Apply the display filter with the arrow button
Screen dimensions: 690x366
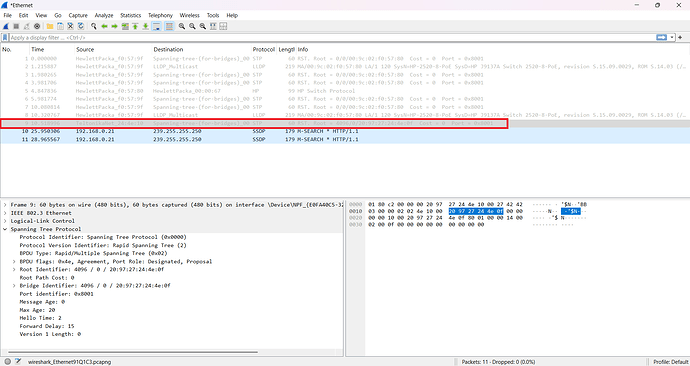point(661,38)
